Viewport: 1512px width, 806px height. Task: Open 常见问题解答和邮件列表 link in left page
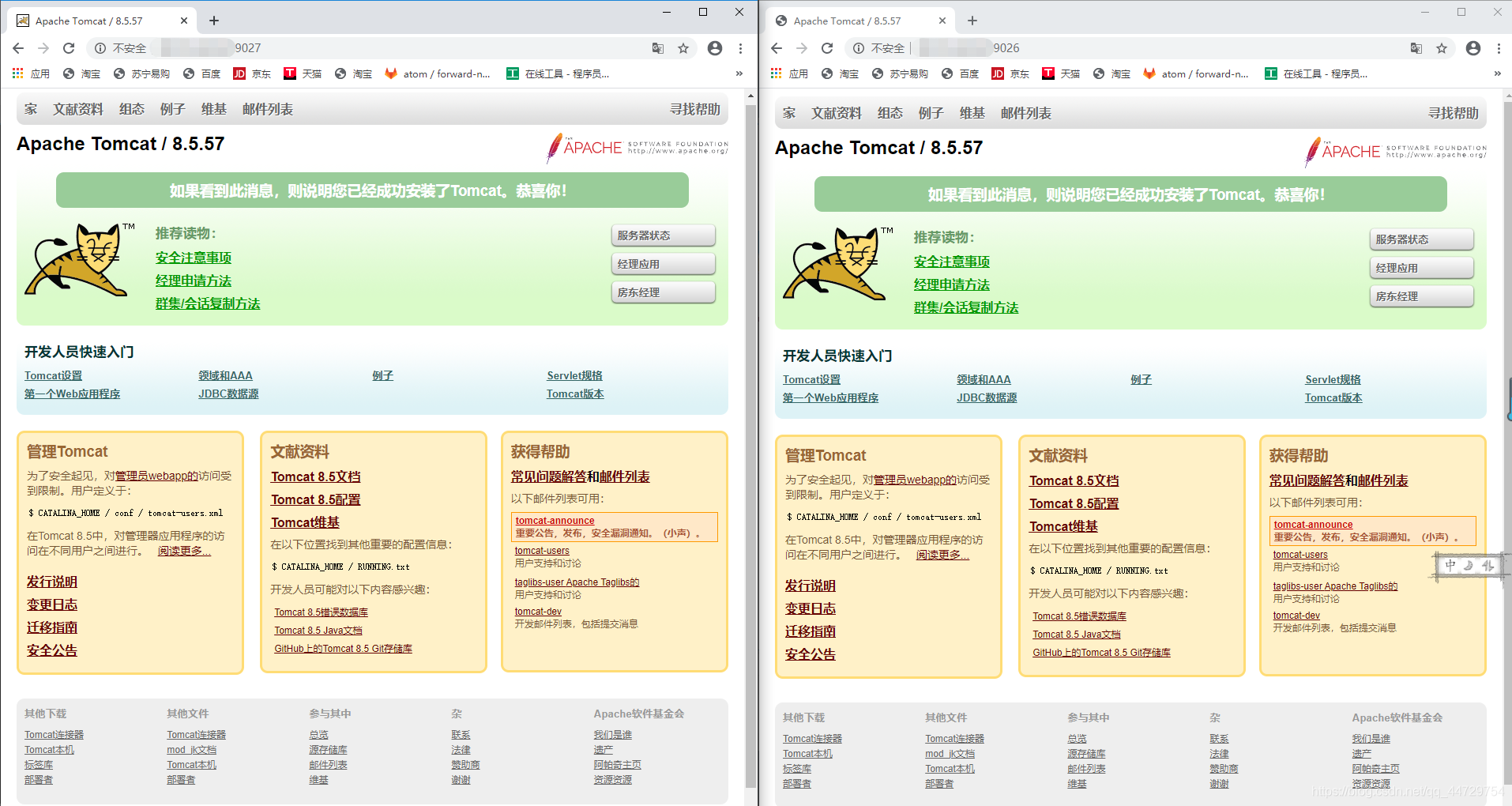581,476
